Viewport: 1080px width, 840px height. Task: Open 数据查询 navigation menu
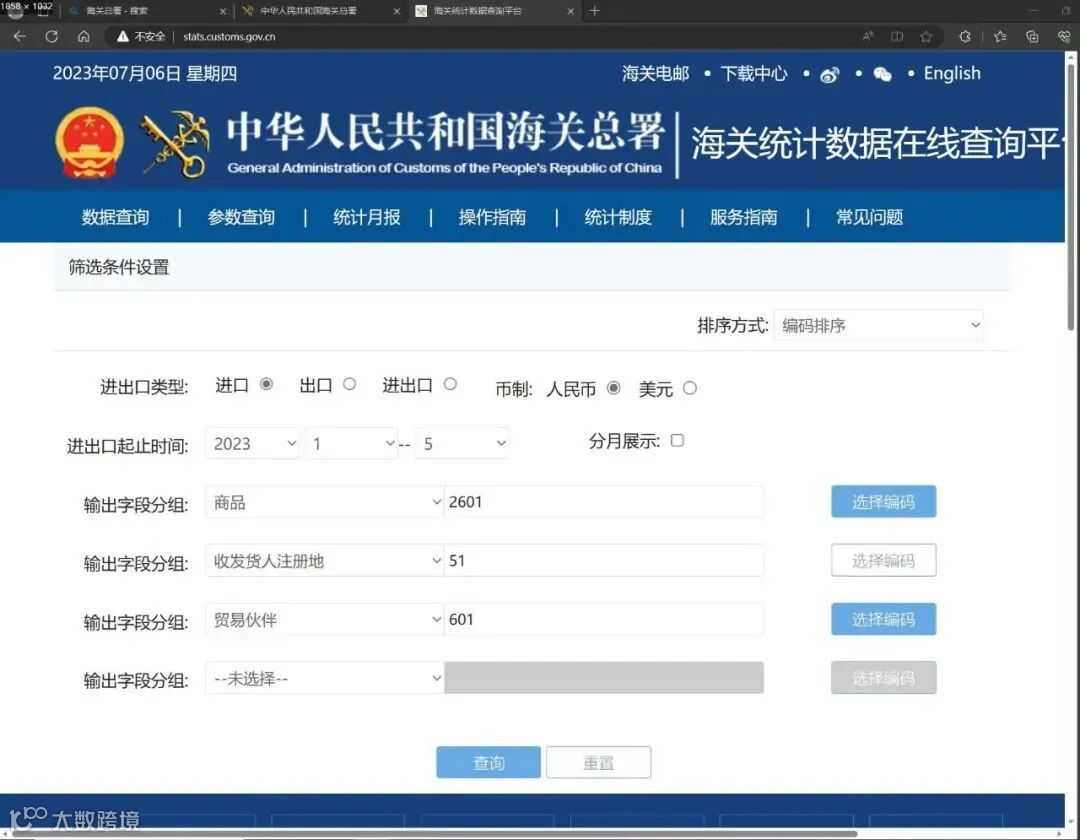[116, 218]
